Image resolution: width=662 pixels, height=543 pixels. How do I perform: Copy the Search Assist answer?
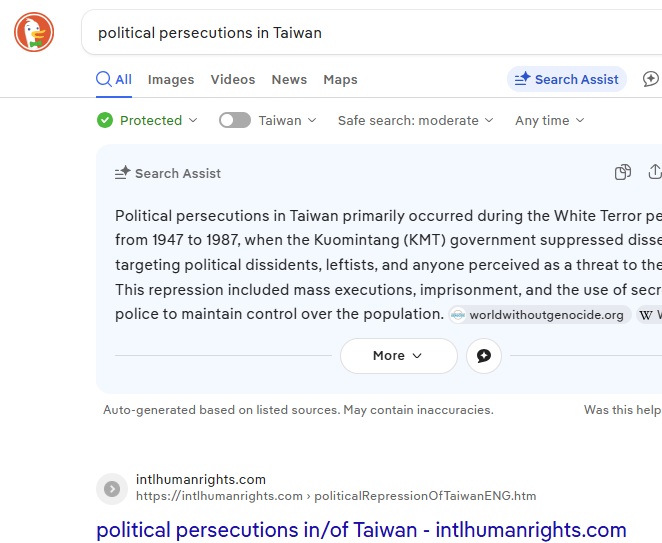(x=623, y=172)
